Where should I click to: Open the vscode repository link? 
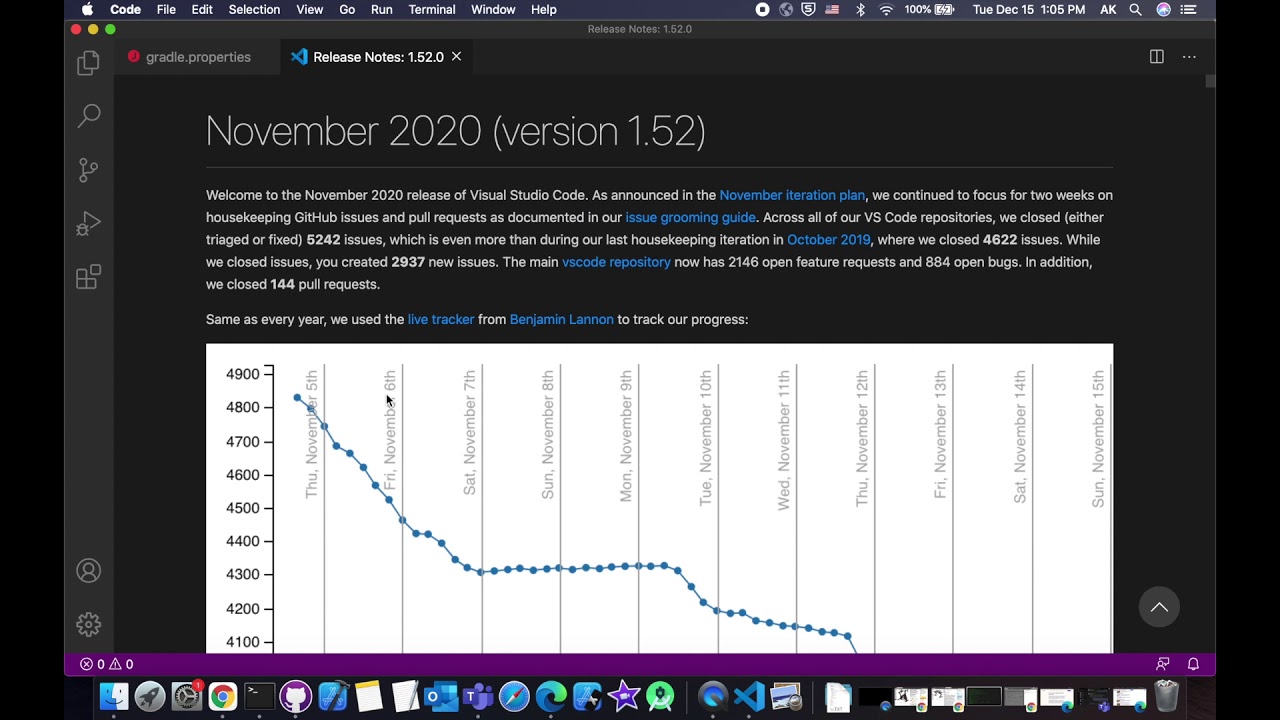(616, 262)
